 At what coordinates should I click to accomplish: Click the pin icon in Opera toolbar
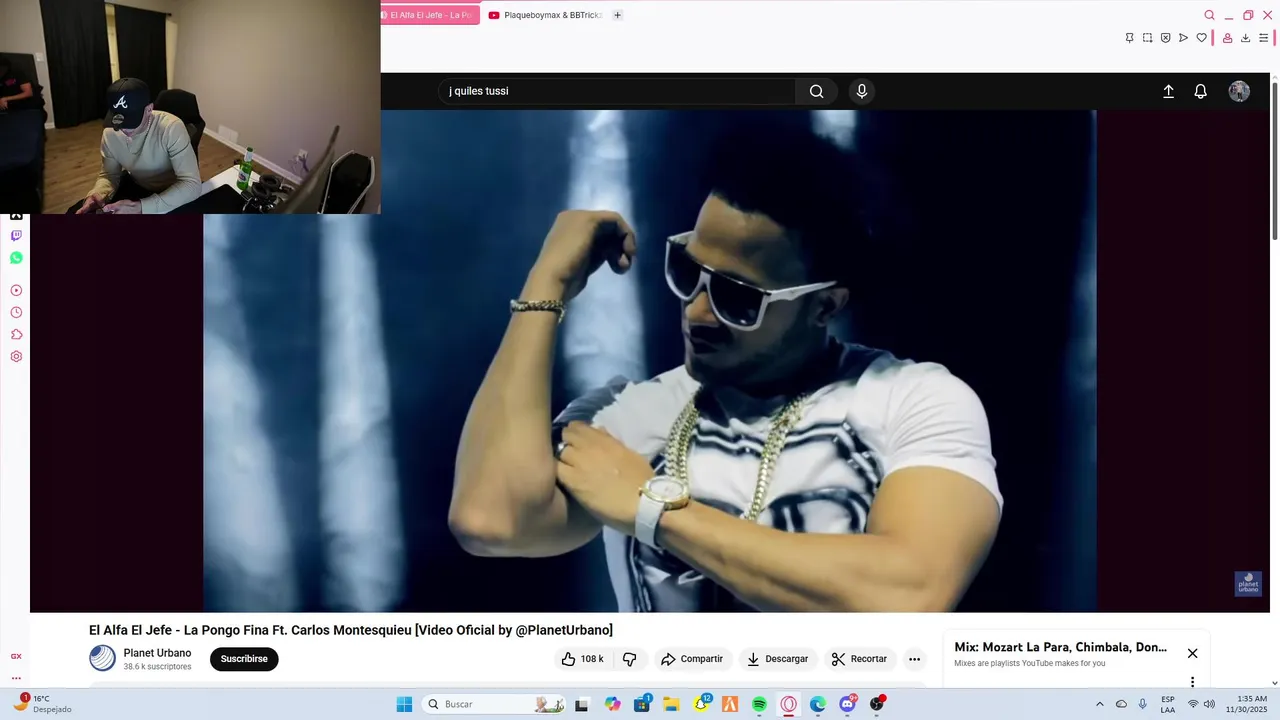[x=1129, y=38]
